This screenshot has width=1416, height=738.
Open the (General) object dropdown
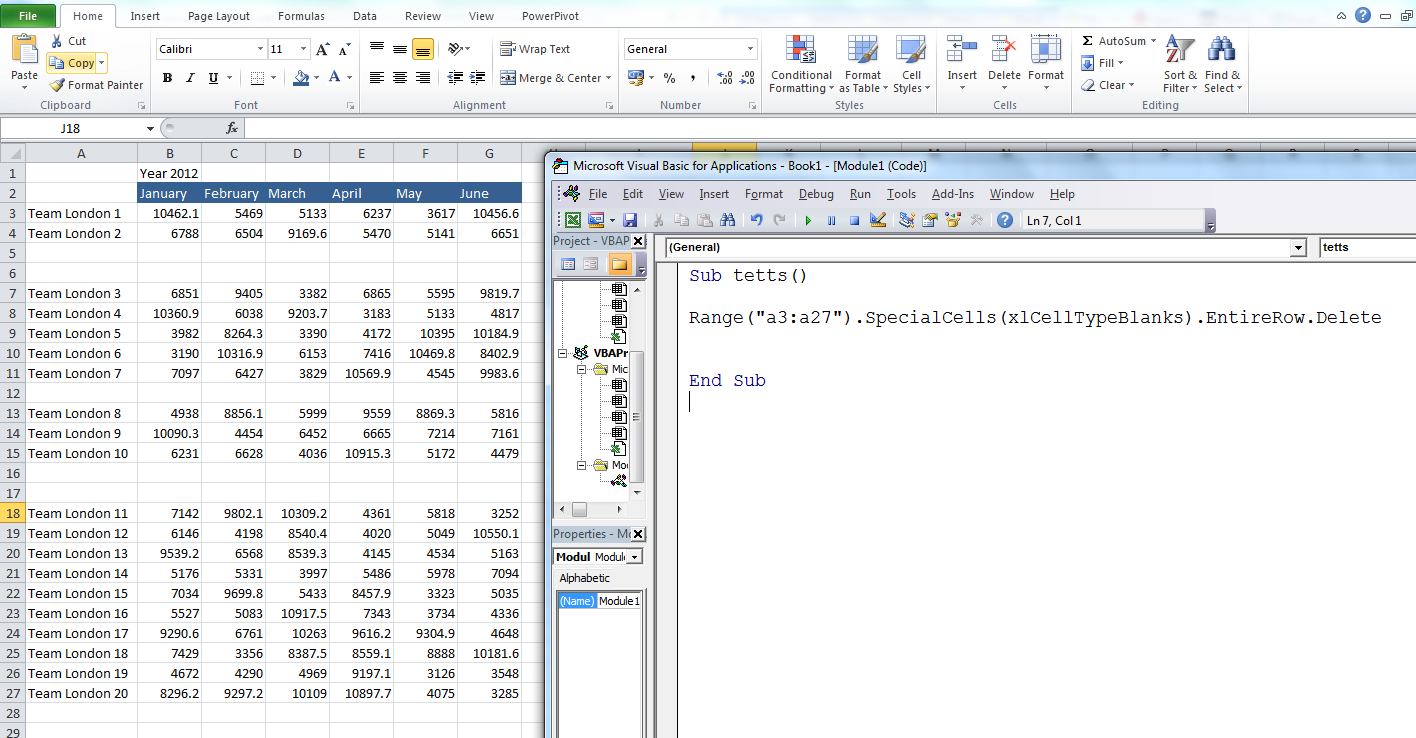tap(984, 247)
